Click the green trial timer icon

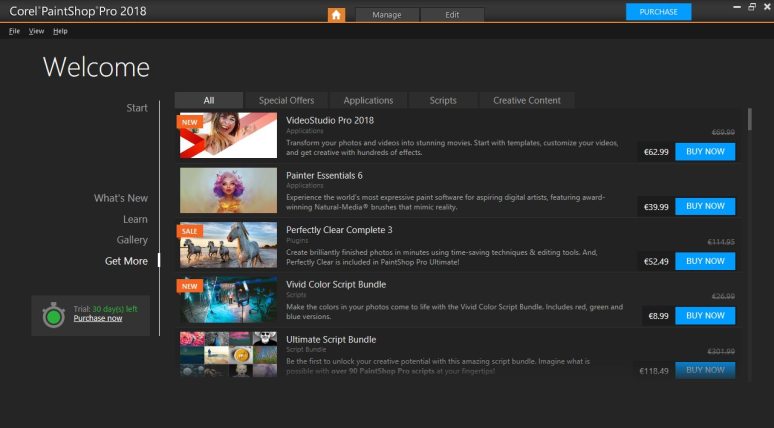53,315
